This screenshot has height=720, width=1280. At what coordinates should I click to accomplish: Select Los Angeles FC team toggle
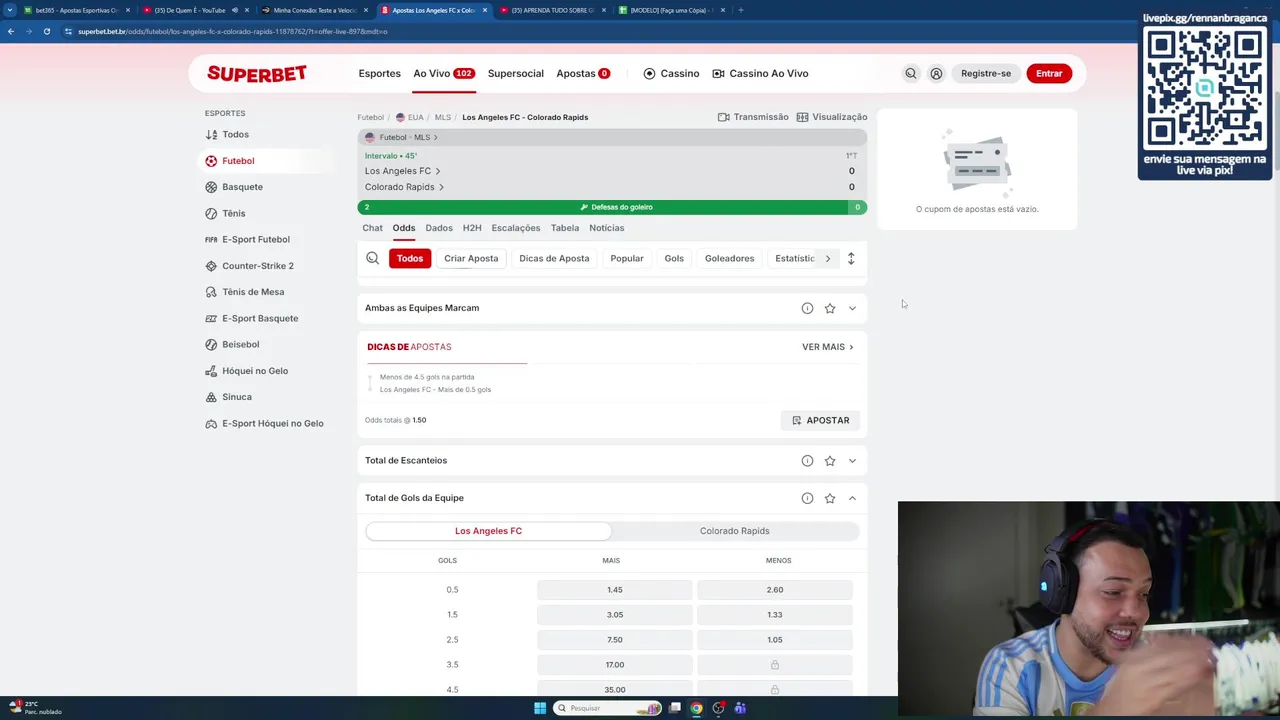[x=488, y=531]
